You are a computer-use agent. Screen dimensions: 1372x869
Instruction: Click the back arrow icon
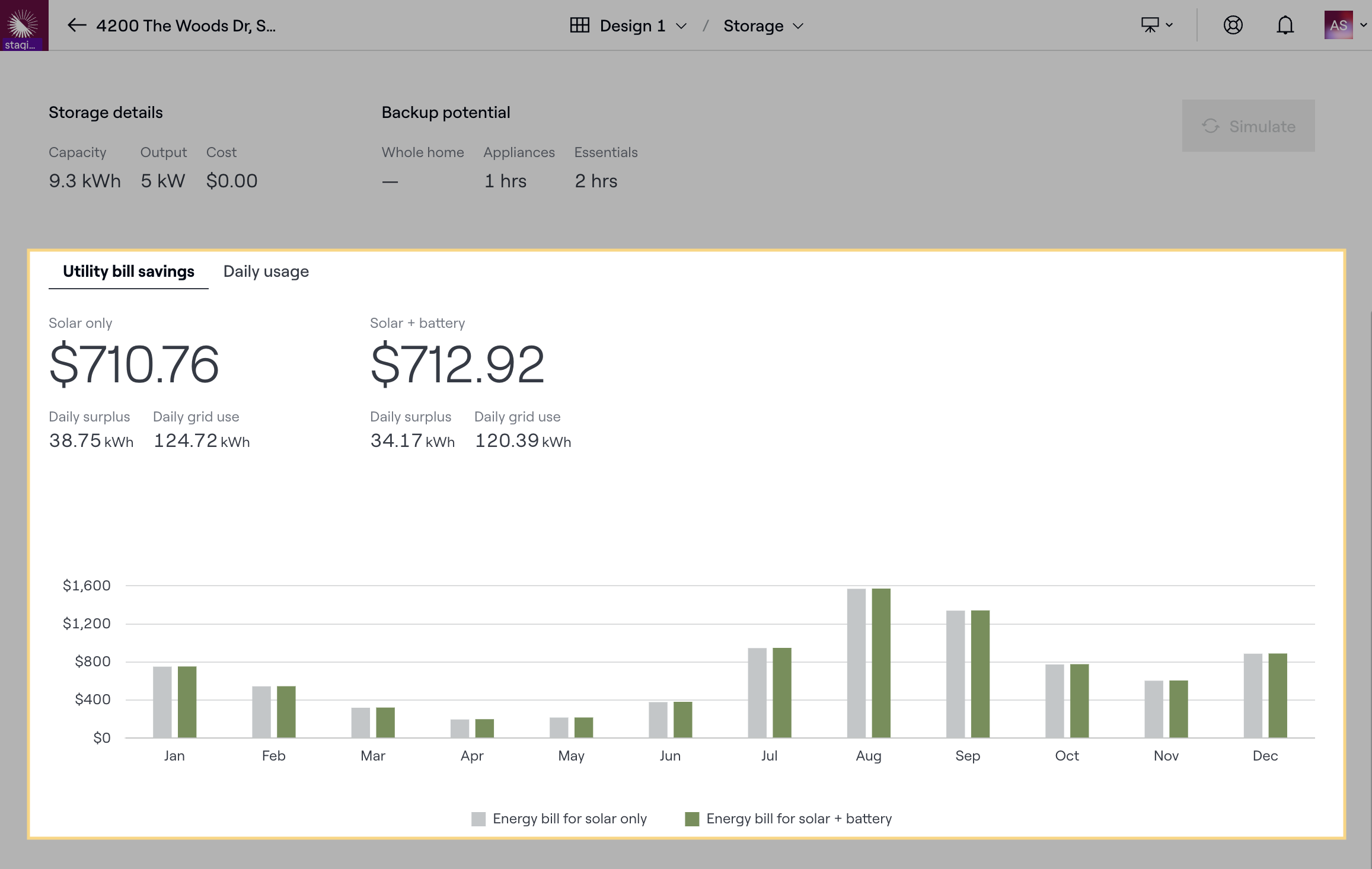pyautogui.click(x=76, y=25)
